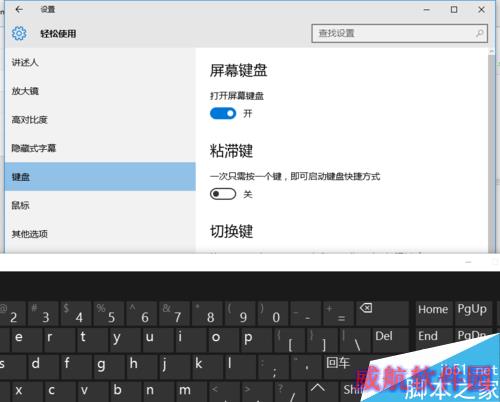Click the back arrow in Settings
Image resolution: width=500 pixels, height=402 pixels.
pos(19,10)
